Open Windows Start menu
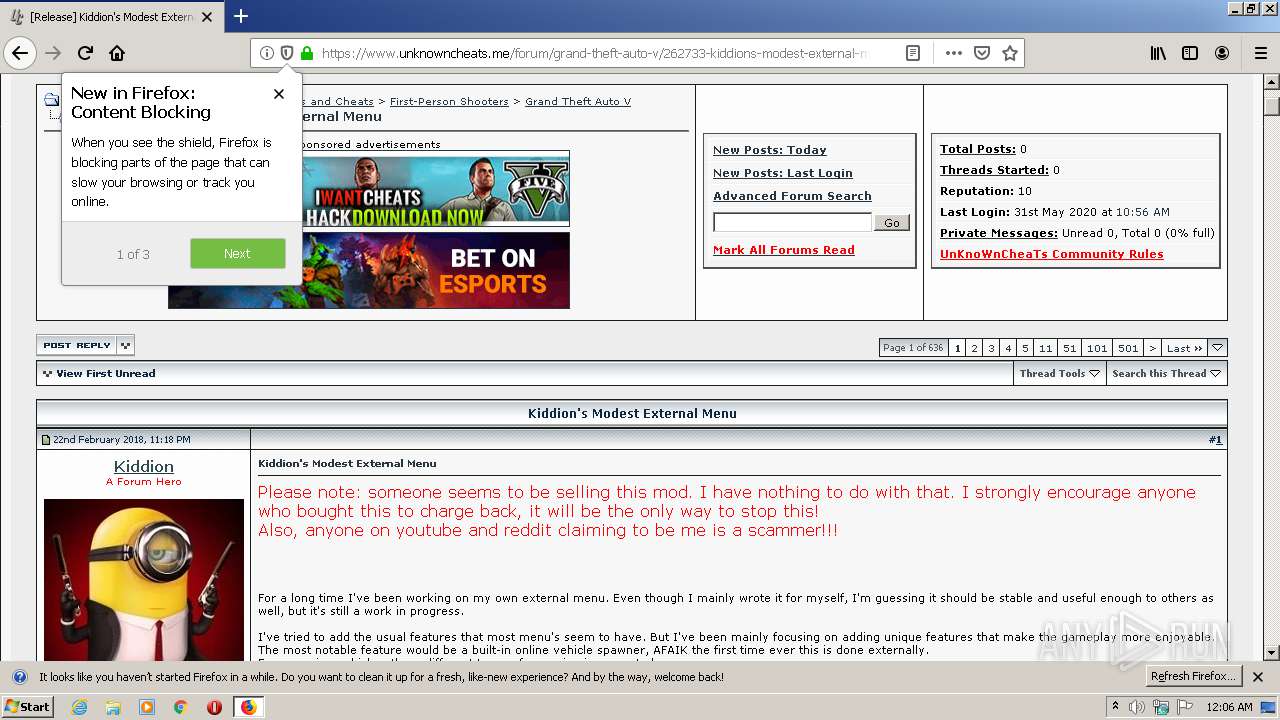 [28, 707]
